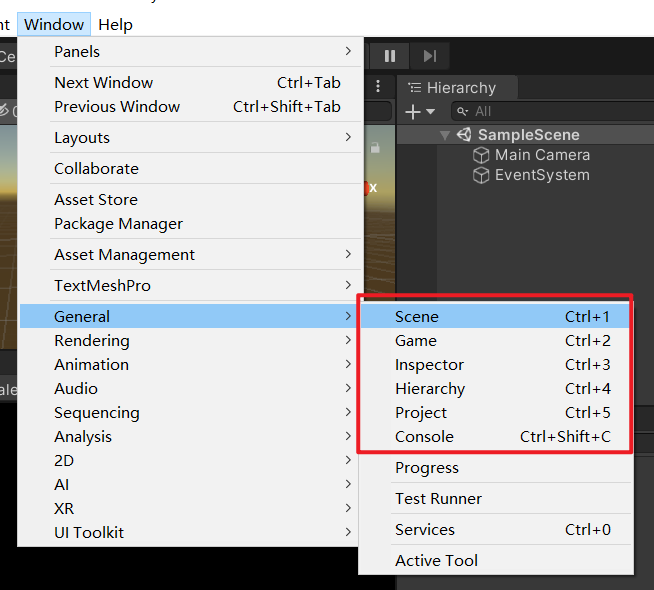Expand the Audio submenu
Screen dimensions: 654x590
[190, 389]
